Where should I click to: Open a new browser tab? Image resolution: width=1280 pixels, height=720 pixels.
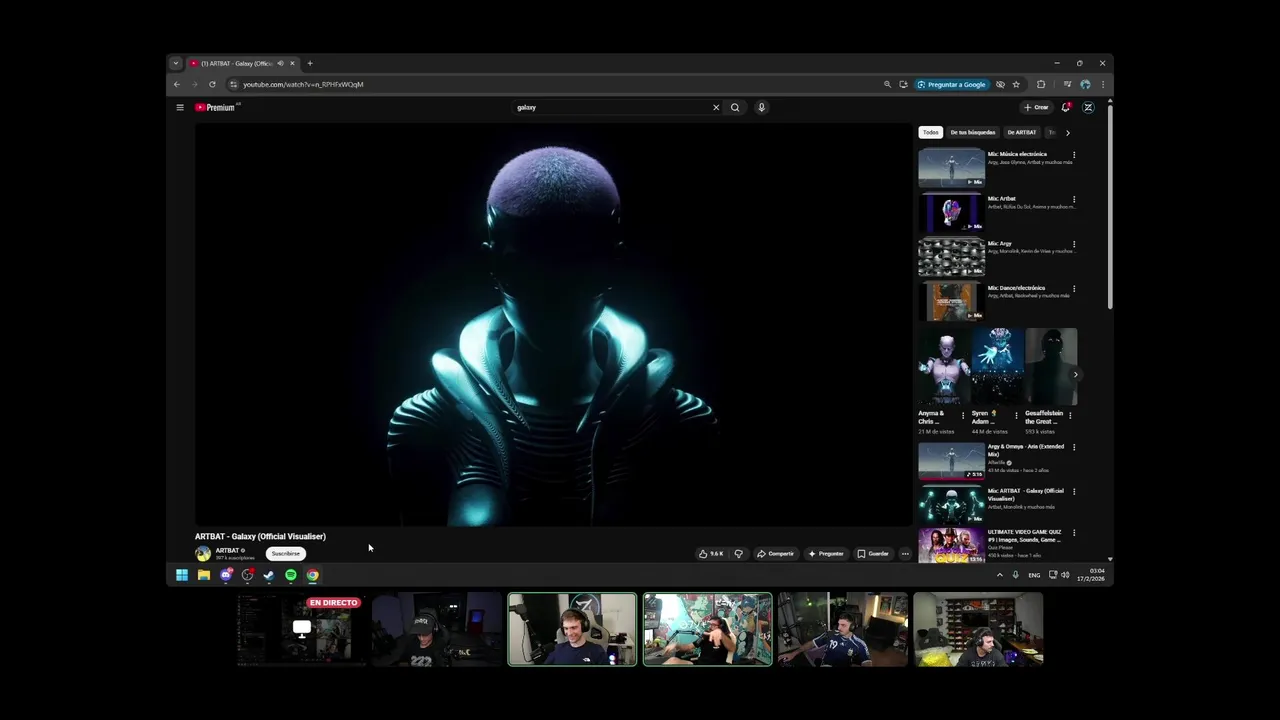click(310, 63)
